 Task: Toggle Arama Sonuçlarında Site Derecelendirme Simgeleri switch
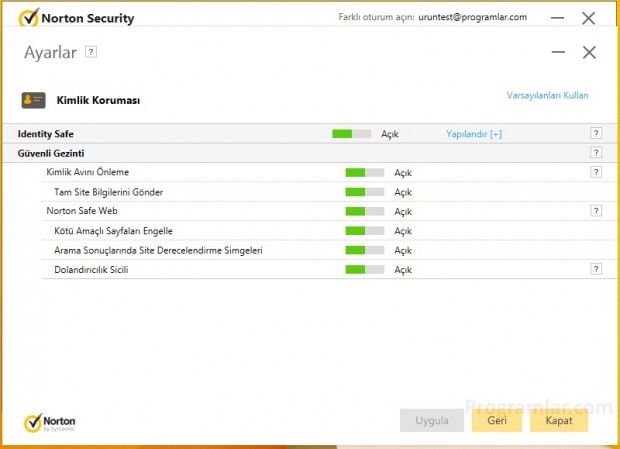(365, 250)
